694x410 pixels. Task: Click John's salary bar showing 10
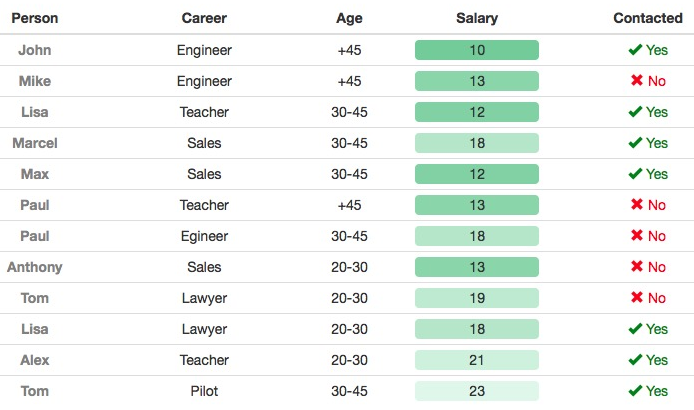click(477, 50)
